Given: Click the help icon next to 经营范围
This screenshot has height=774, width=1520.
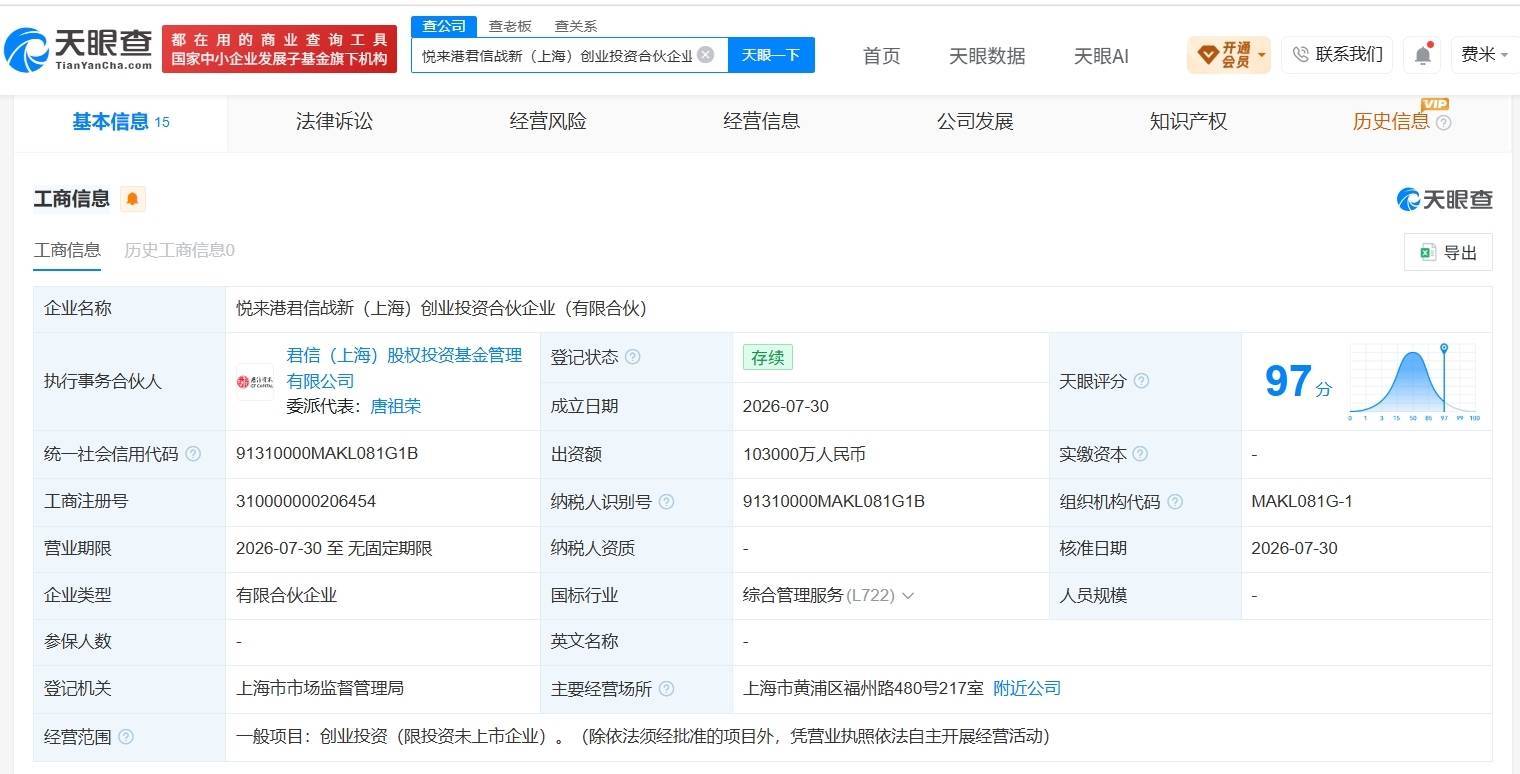Looking at the screenshot, I should 125,737.
